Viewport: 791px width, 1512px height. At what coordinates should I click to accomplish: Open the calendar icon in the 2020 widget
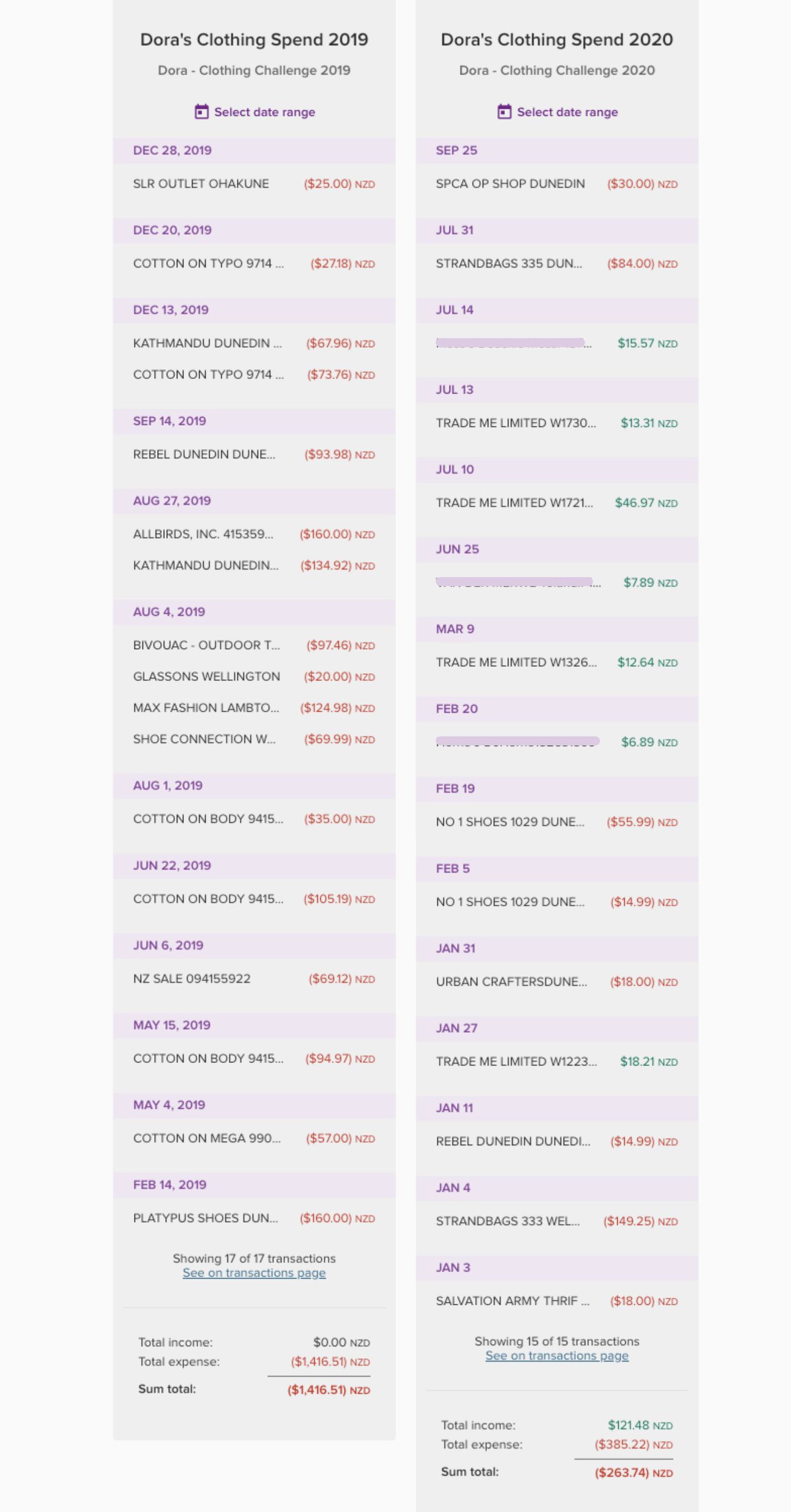(504, 112)
